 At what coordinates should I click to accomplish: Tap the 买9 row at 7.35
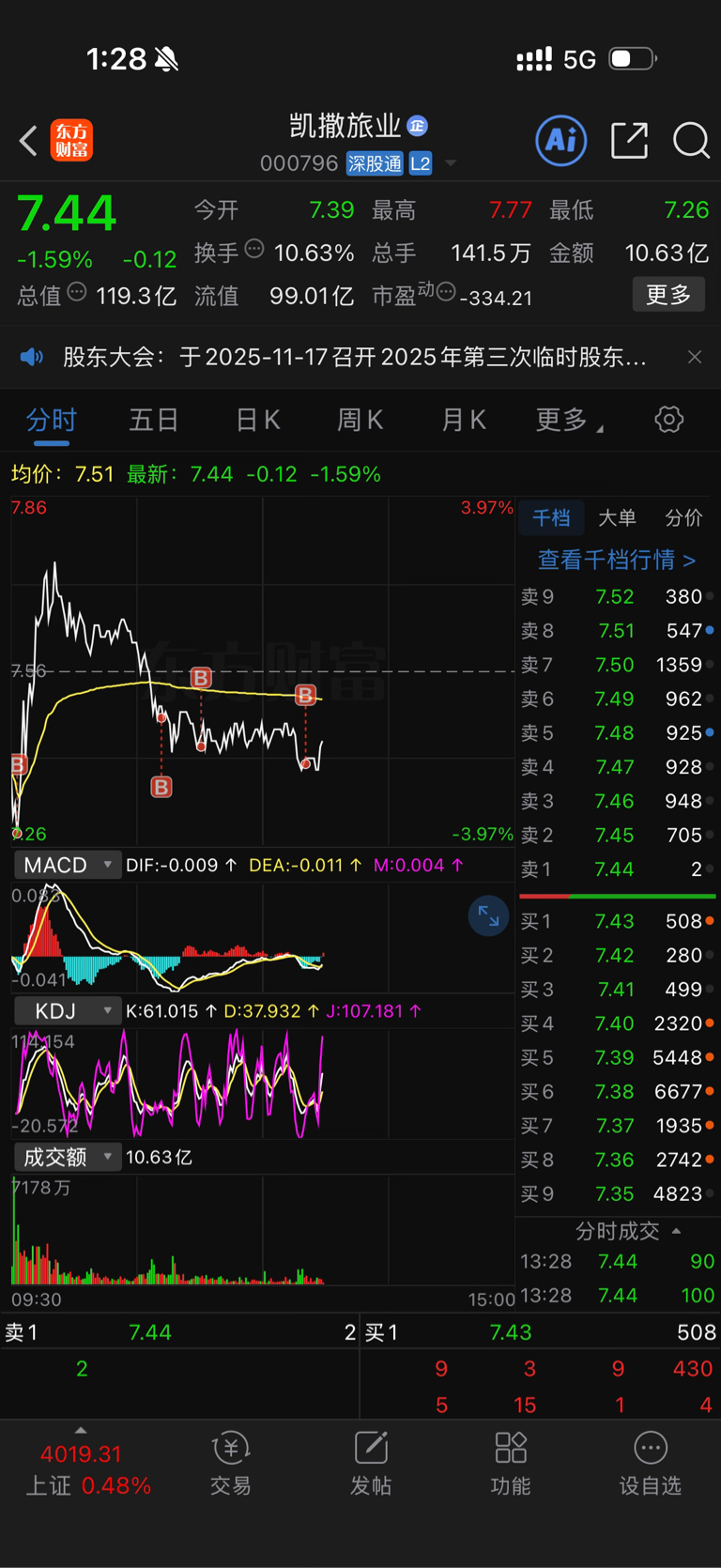618,1194
